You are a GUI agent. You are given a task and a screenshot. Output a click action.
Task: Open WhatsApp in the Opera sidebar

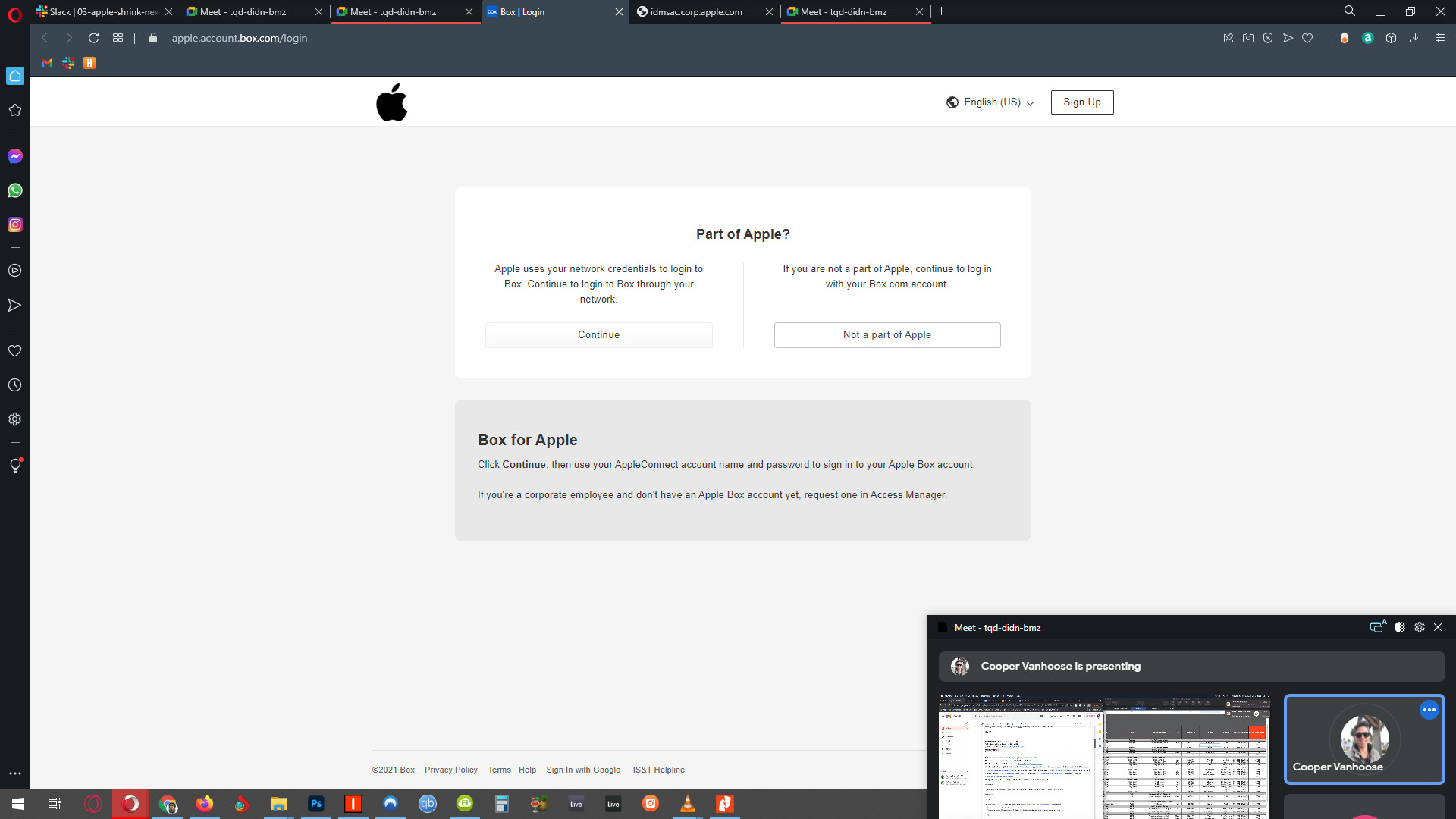click(15, 190)
